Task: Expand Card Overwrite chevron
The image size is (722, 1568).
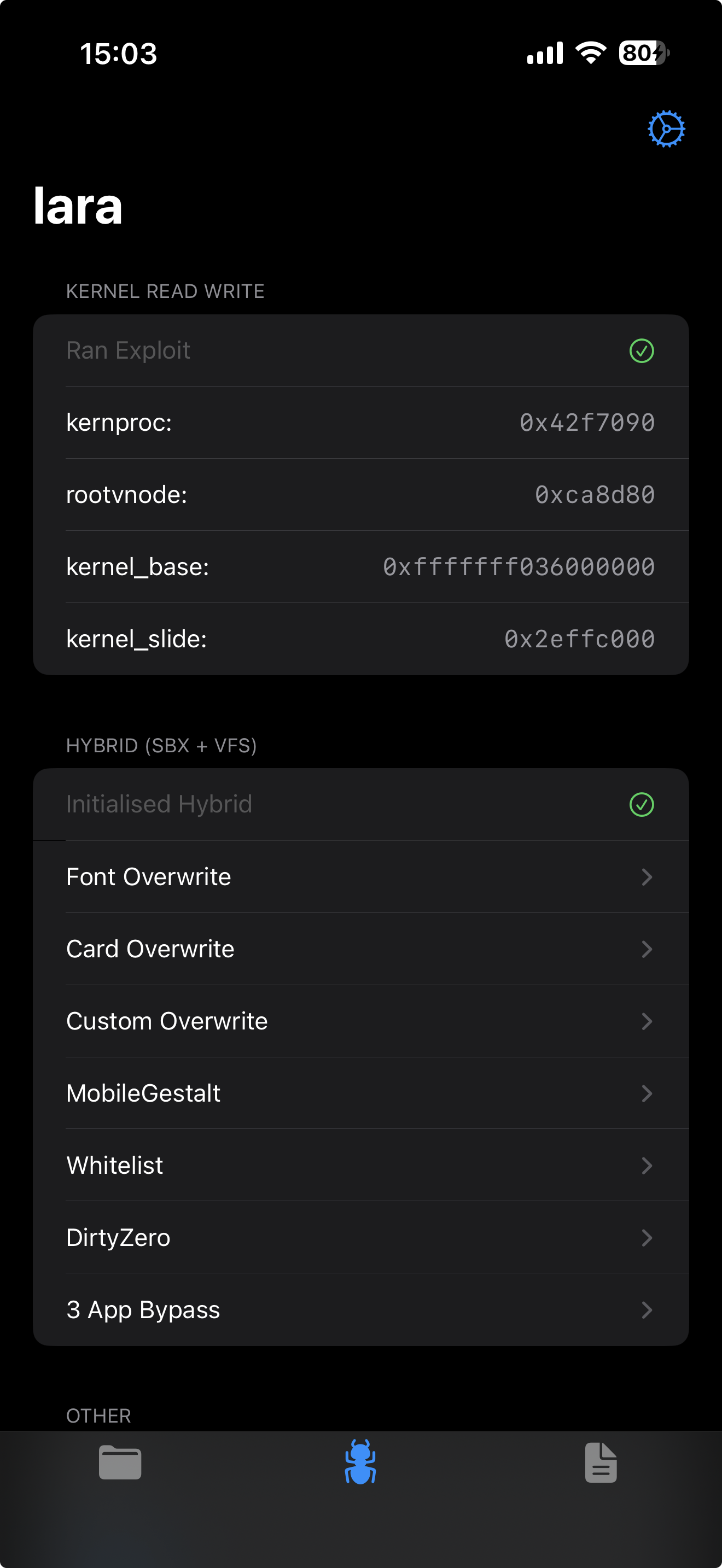Action: 647,949
